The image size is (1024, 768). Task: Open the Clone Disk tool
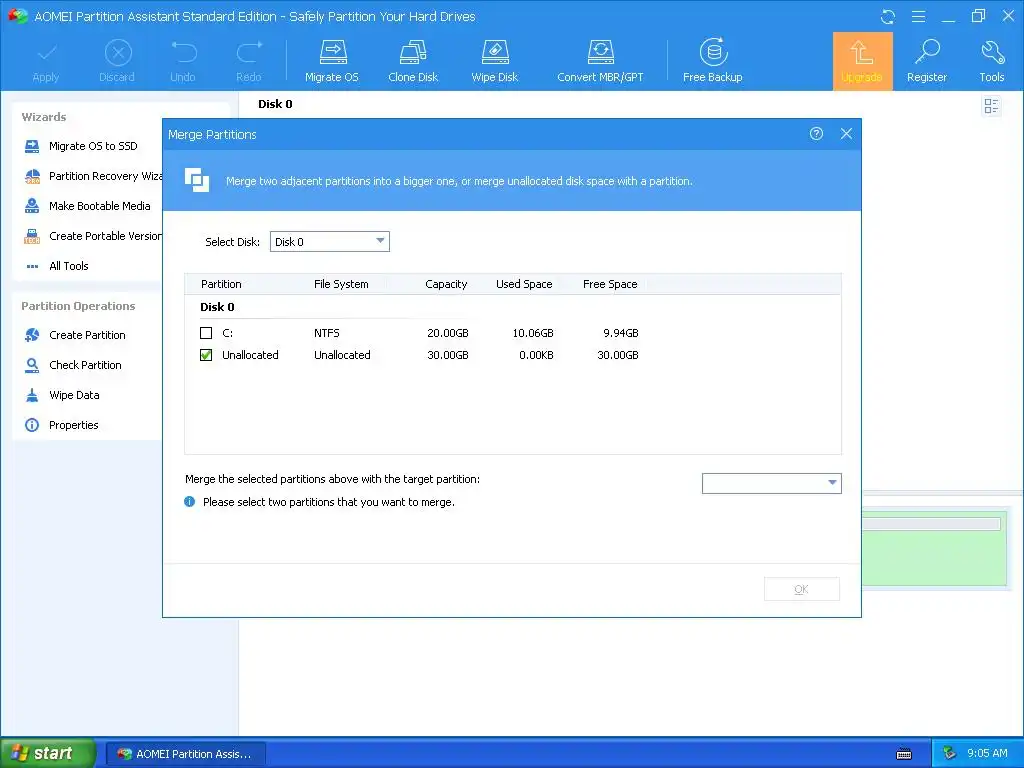(413, 61)
